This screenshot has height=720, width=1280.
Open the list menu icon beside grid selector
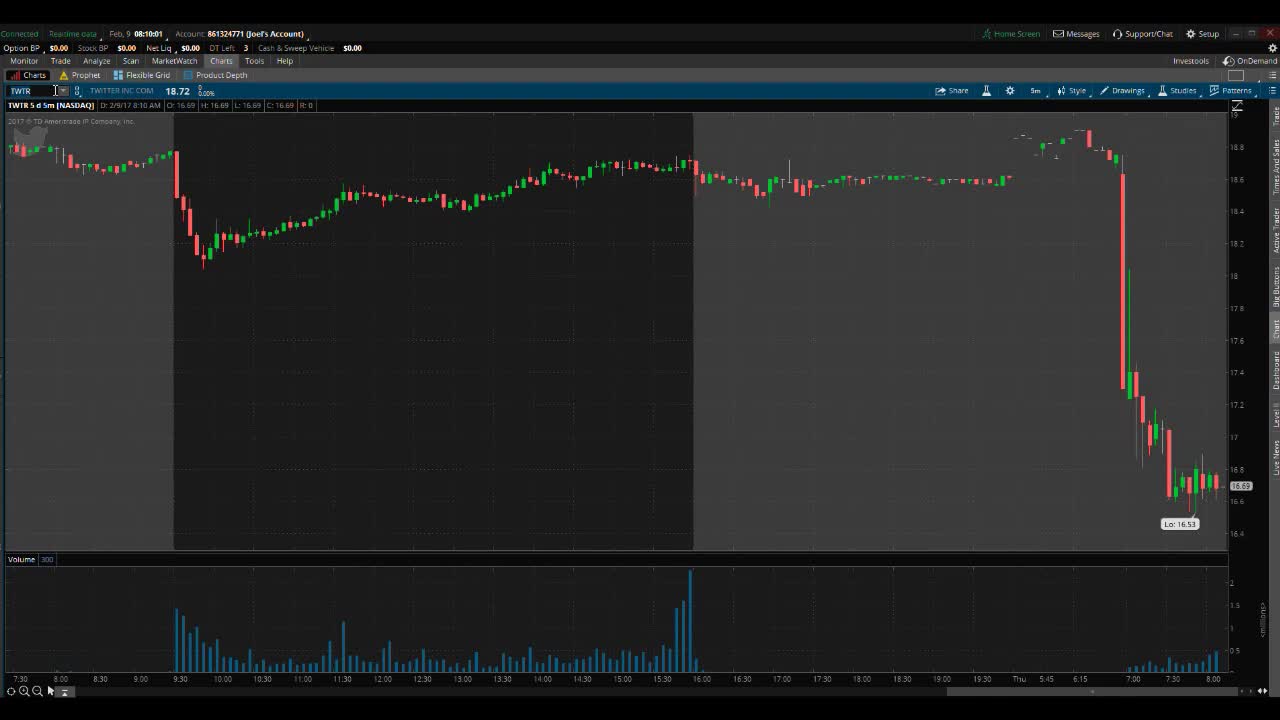coord(1272,76)
